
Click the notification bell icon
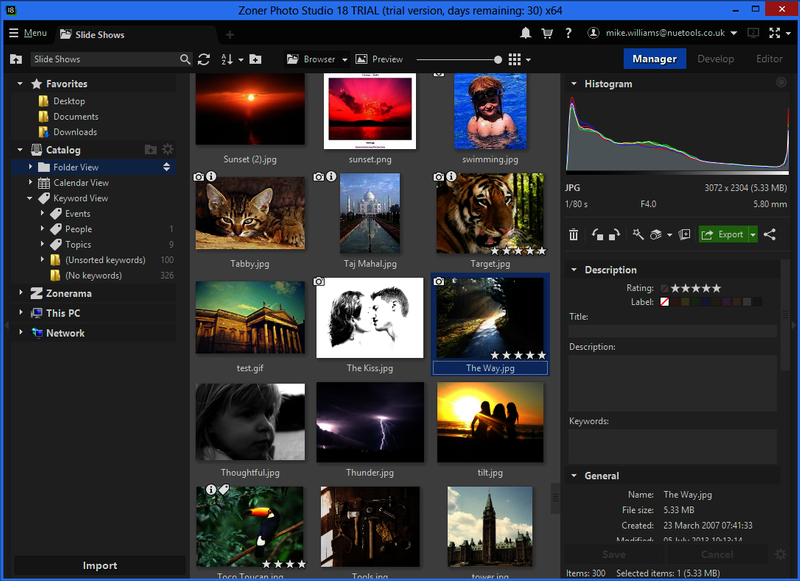(x=524, y=33)
